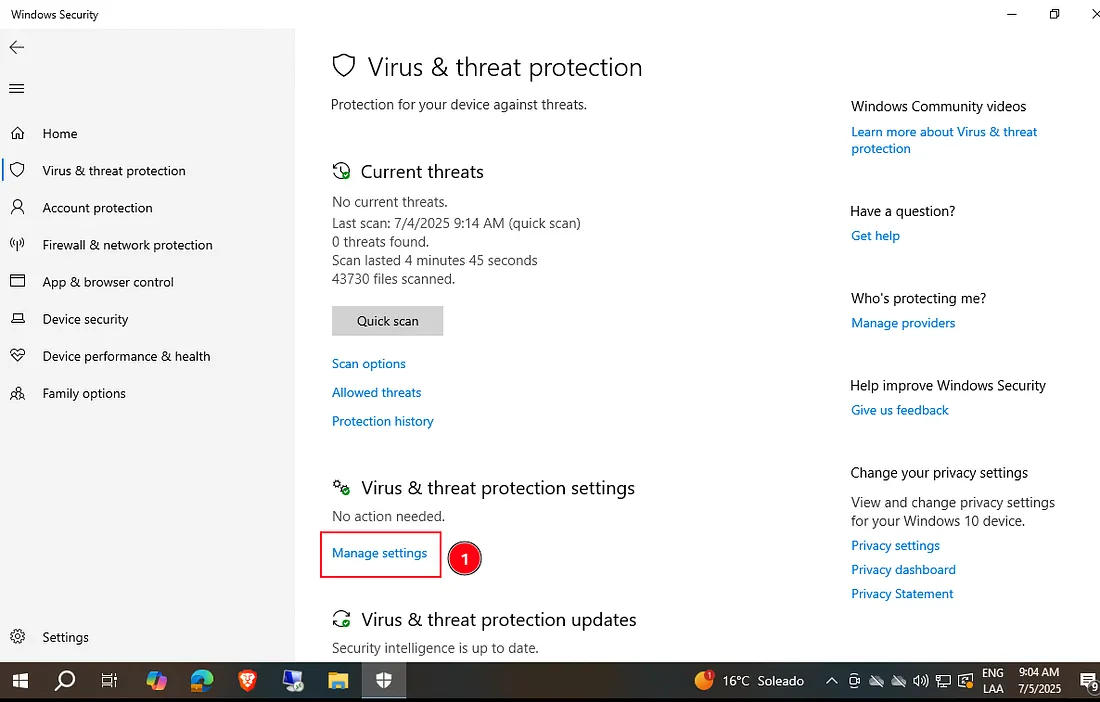Click the Account protection person icon

point(18,208)
